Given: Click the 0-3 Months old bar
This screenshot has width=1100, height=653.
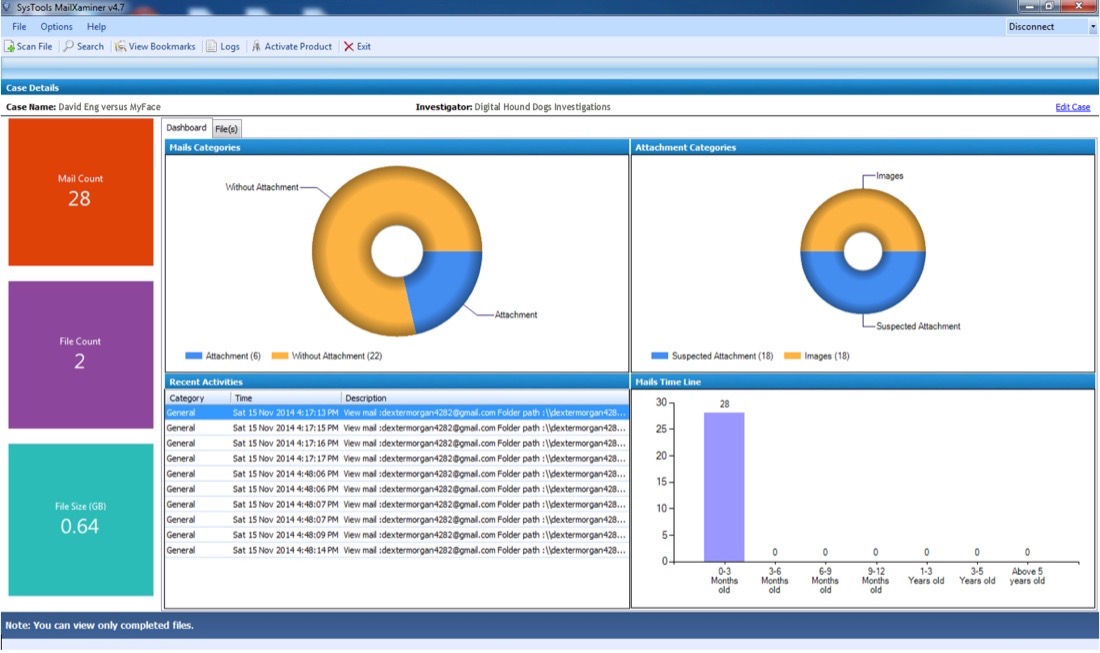Looking at the screenshot, I should (x=724, y=487).
